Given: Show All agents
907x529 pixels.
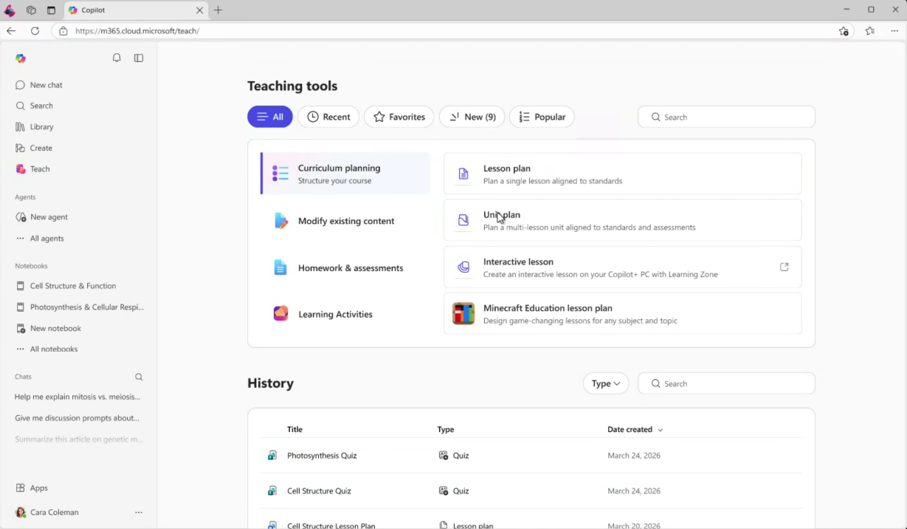Looking at the screenshot, I should [39, 238].
